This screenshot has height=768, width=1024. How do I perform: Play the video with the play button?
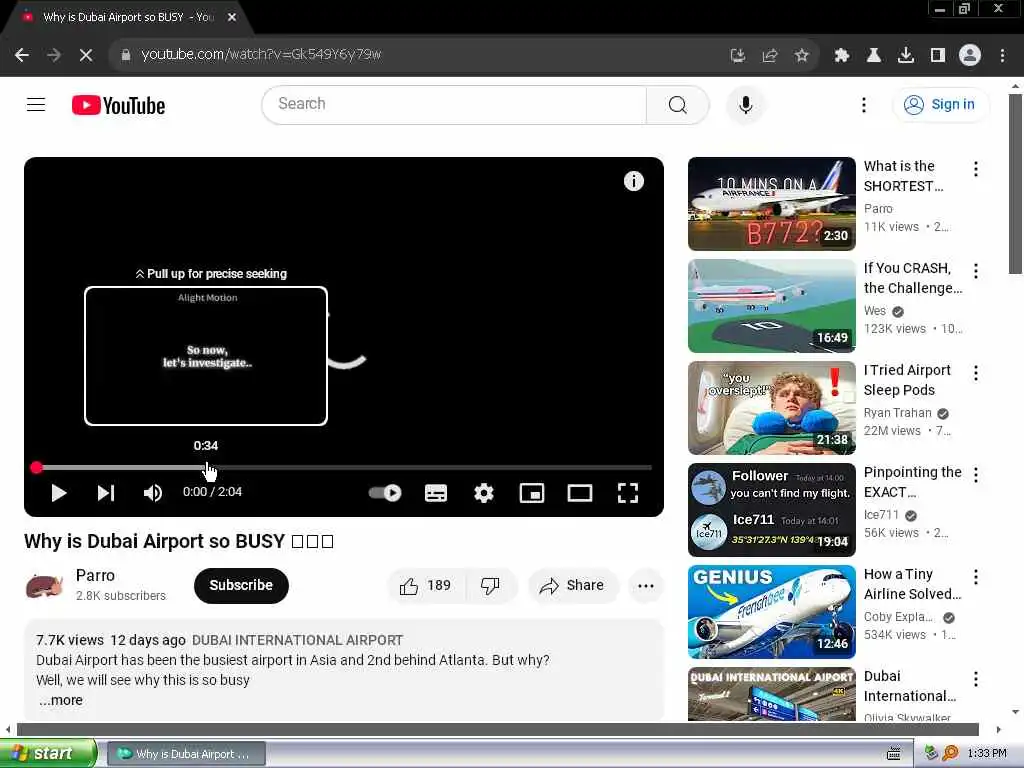(x=59, y=493)
